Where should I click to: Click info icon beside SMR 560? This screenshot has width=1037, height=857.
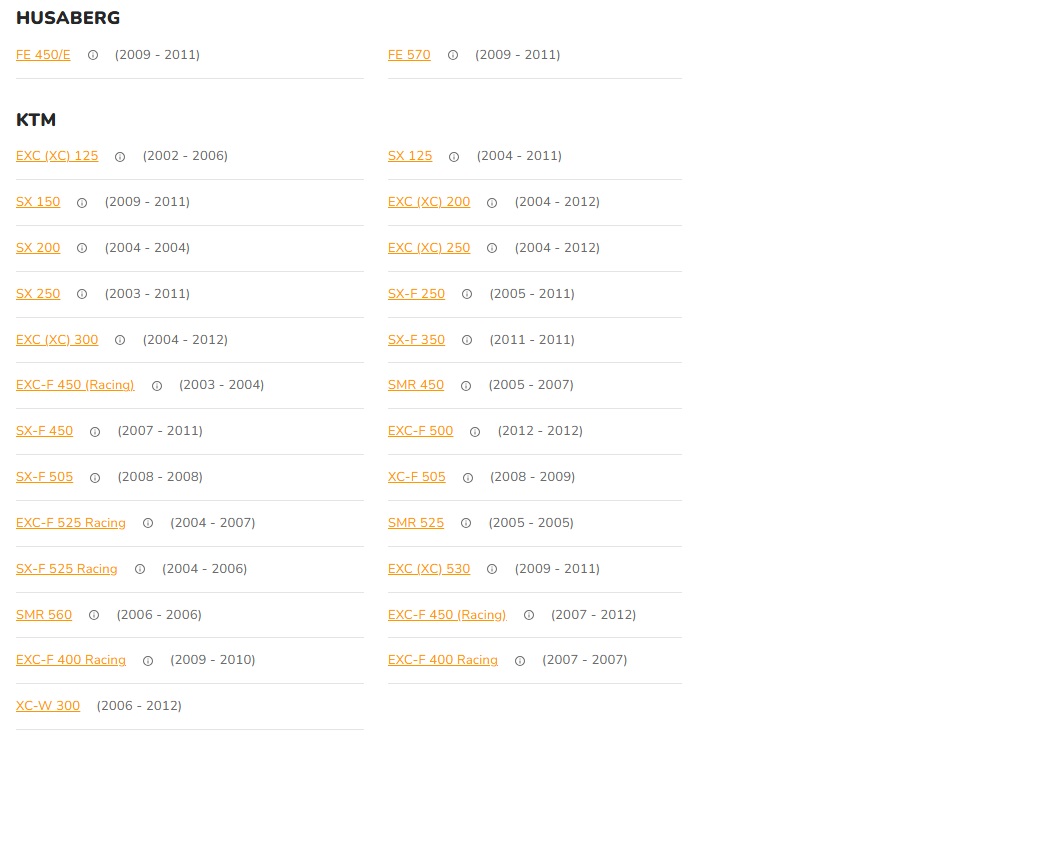click(x=94, y=616)
